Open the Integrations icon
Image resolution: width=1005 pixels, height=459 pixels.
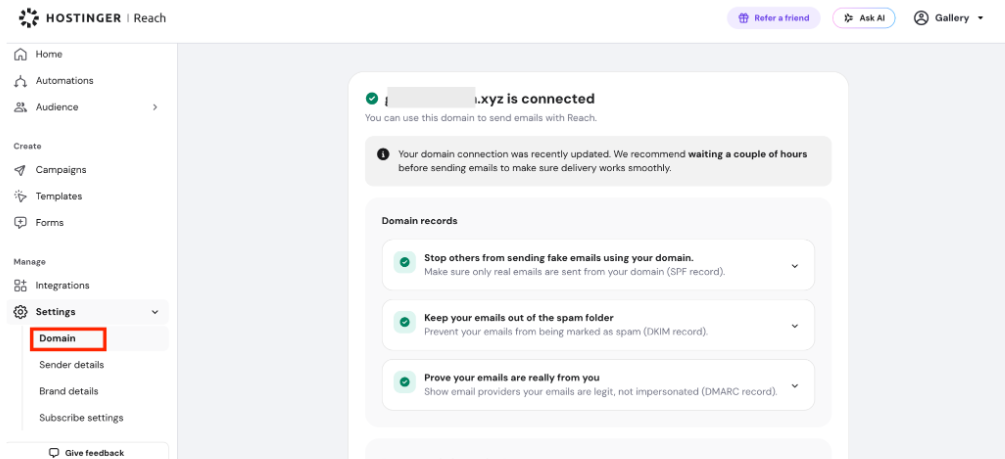coord(21,285)
